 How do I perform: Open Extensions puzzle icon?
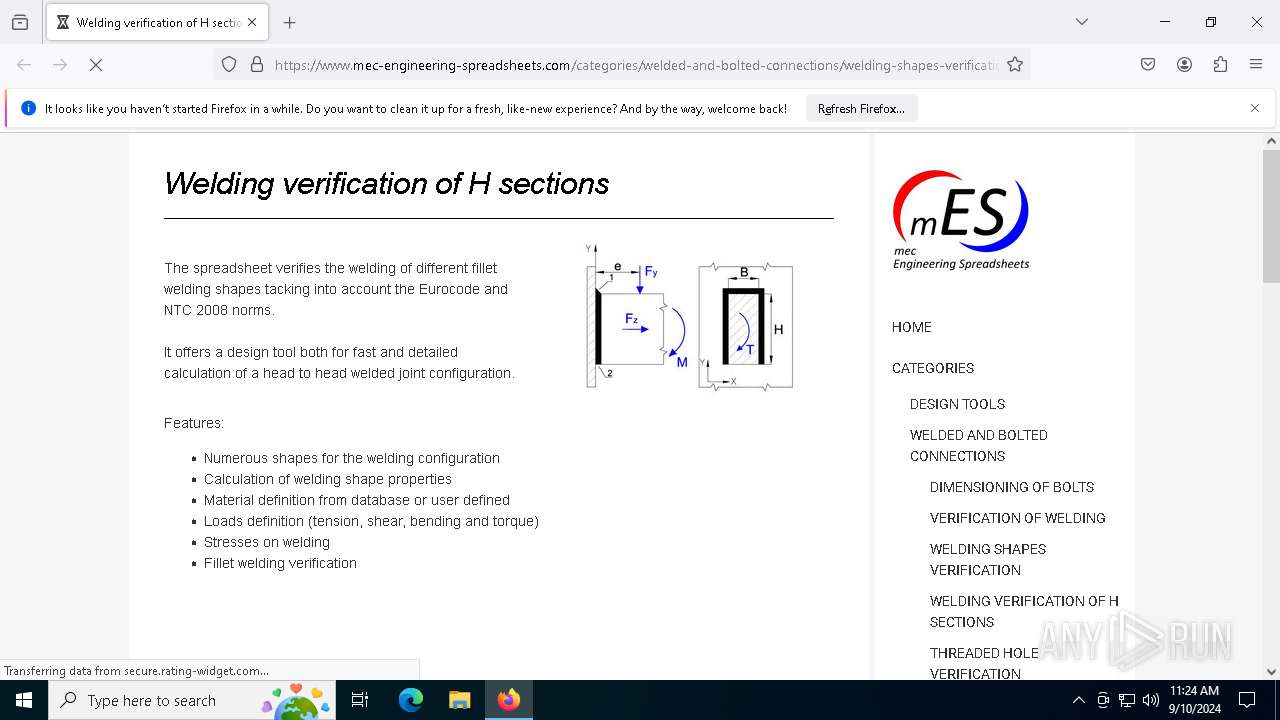(x=1220, y=65)
